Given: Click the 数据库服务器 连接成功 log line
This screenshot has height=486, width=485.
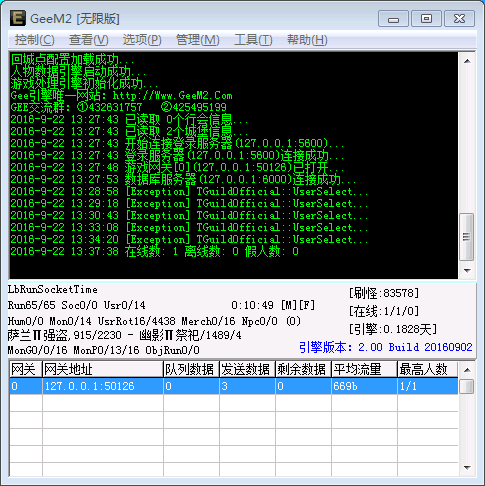Looking at the screenshot, I should pyautogui.click(x=183, y=179).
